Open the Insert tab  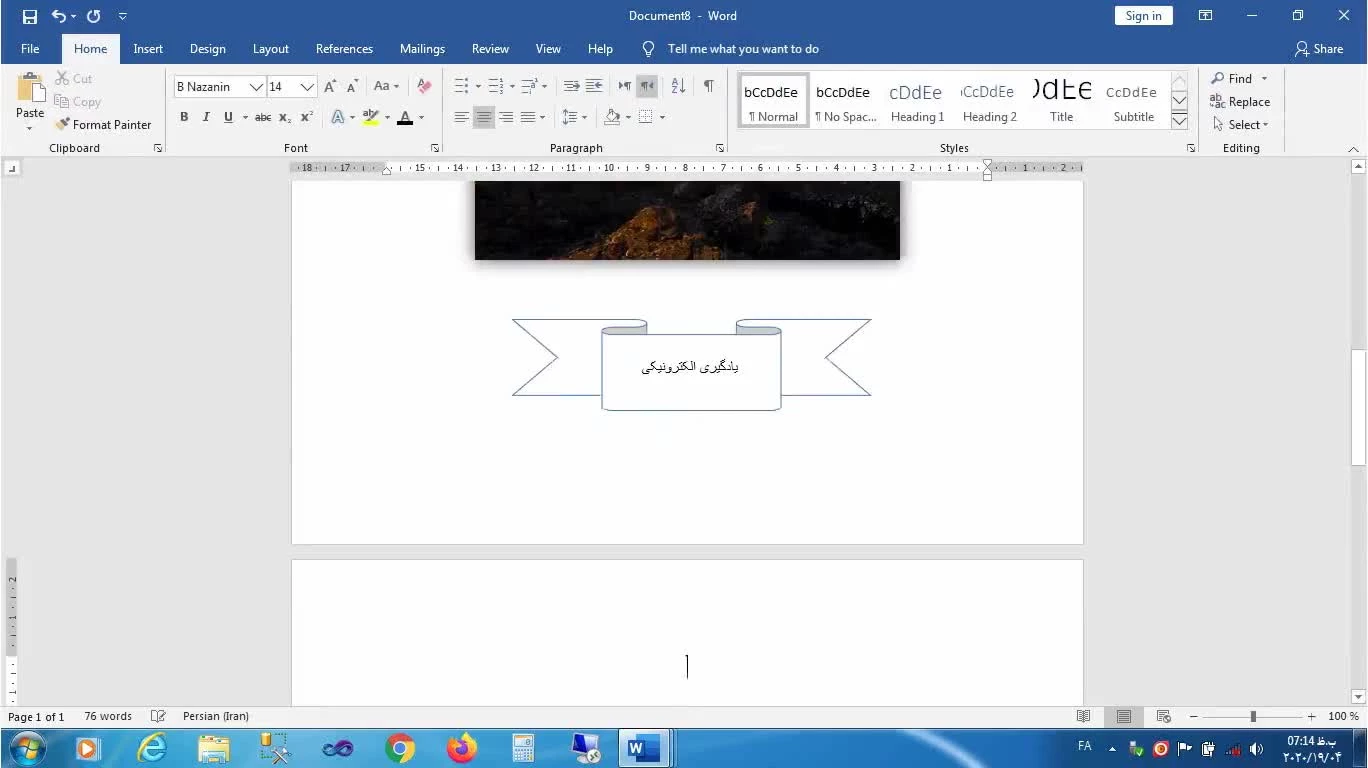pos(148,49)
